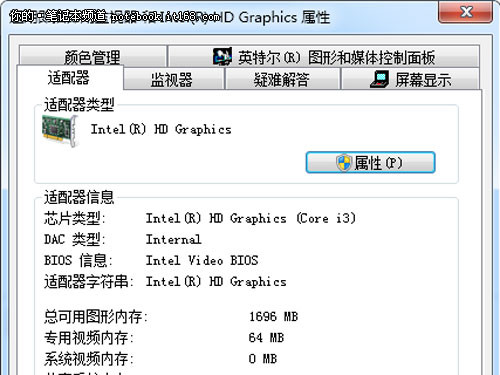Click the DAC type value Internal

(x=173, y=239)
